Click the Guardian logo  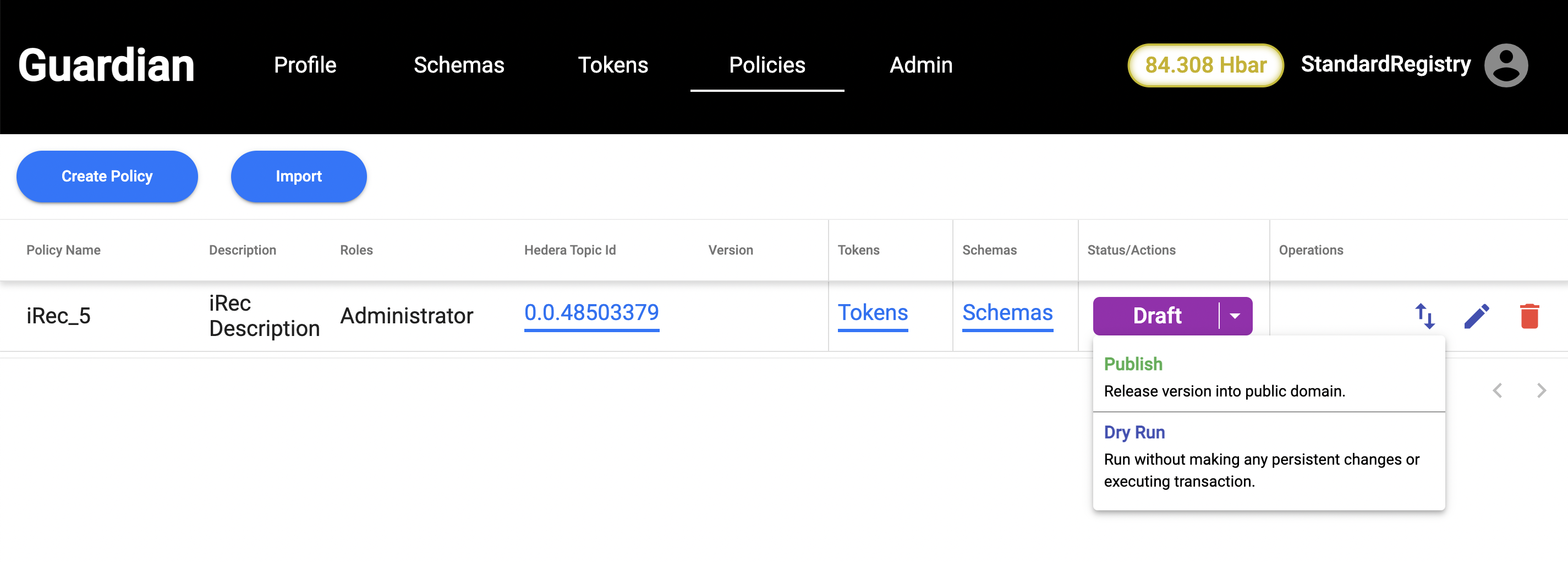[107, 65]
